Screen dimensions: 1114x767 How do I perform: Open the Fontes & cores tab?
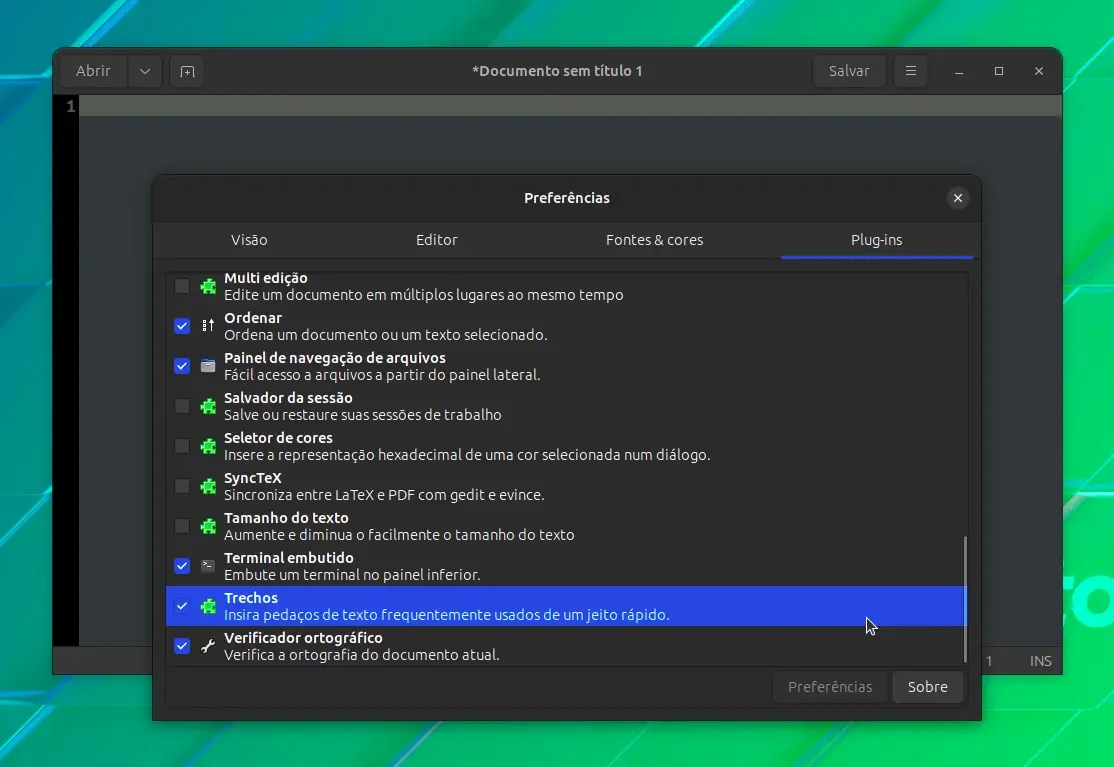point(654,240)
